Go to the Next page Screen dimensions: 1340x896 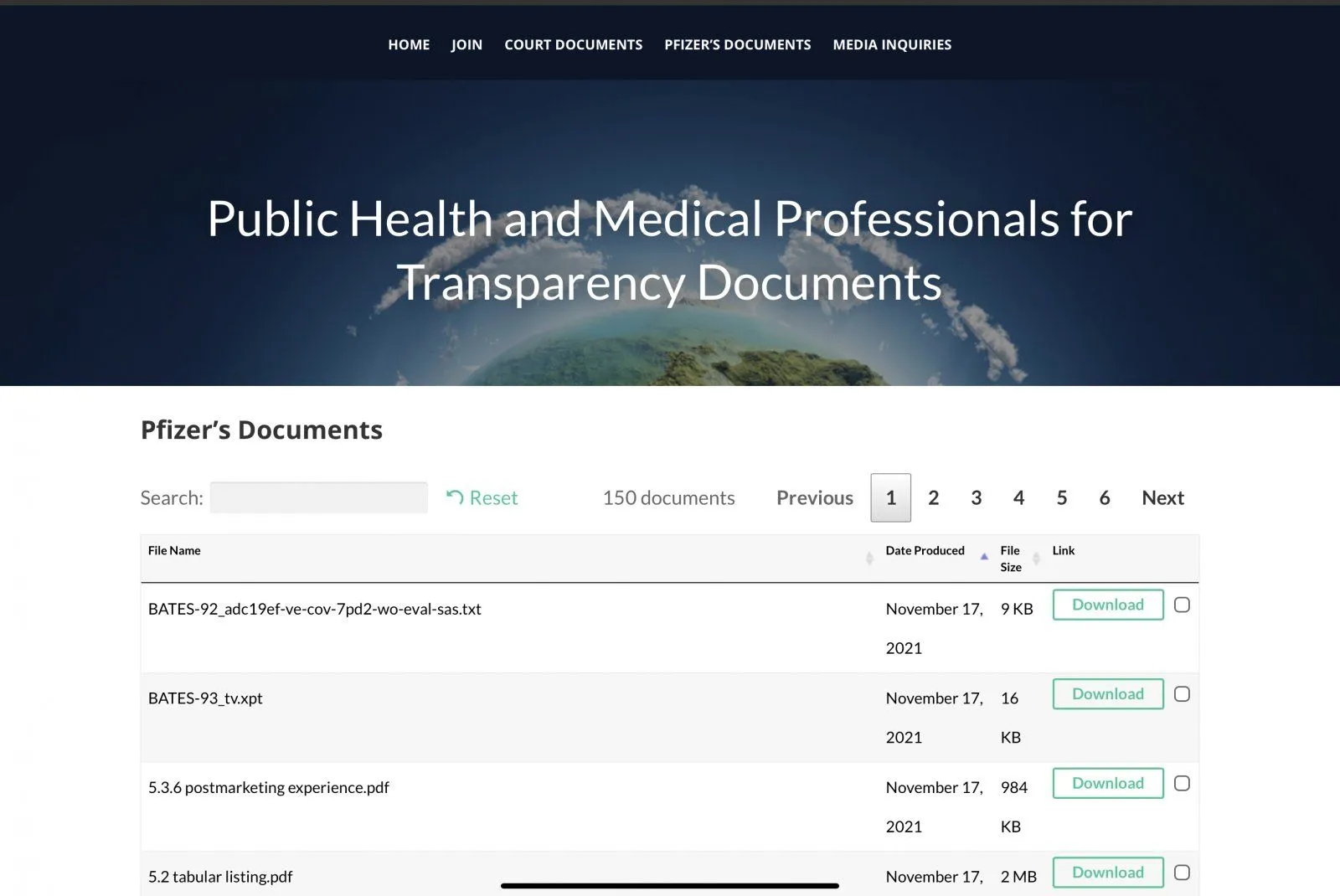pyautogui.click(x=1162, y=497)
